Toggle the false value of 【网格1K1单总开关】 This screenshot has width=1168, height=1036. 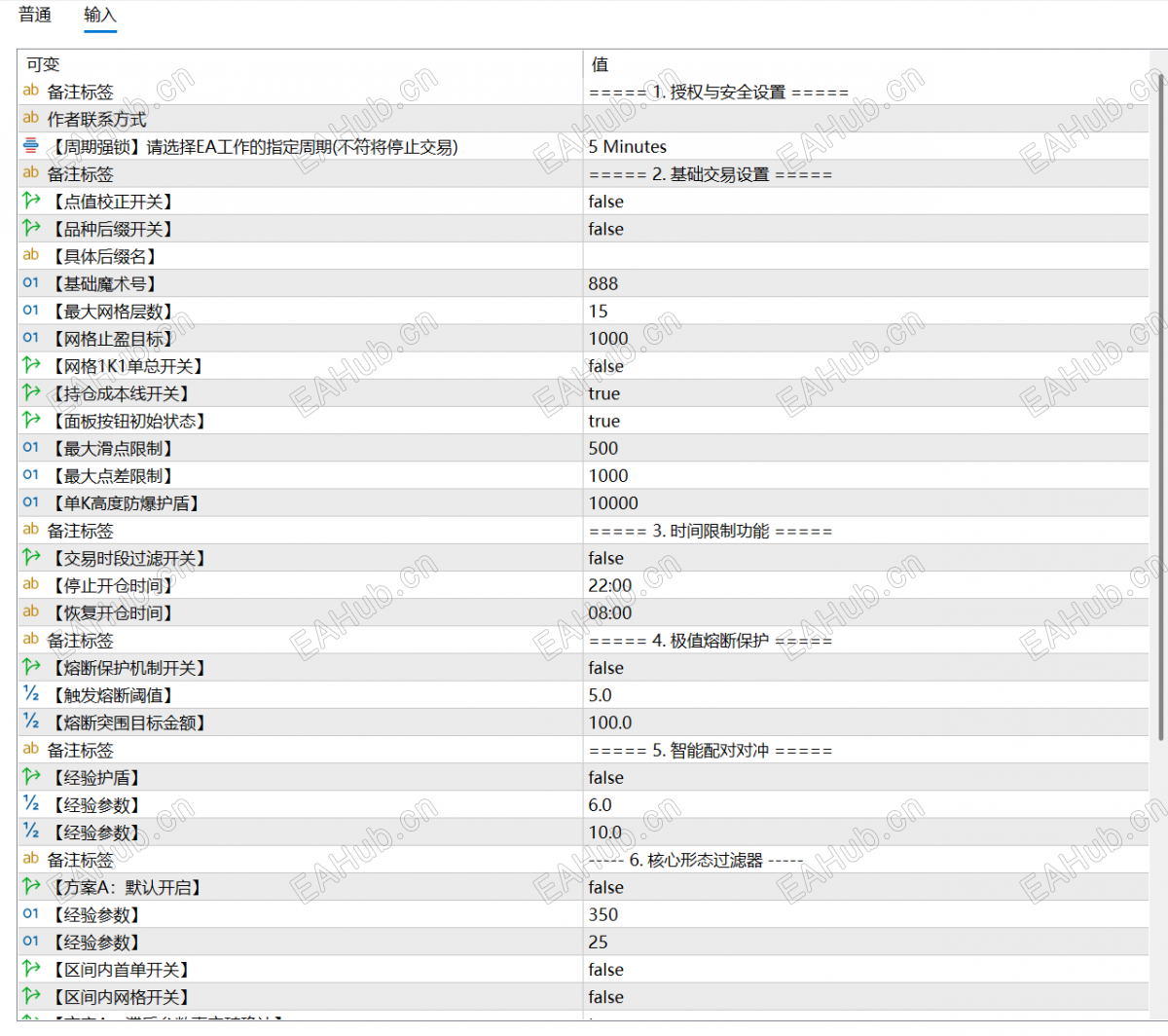click(x=605, y=366)
